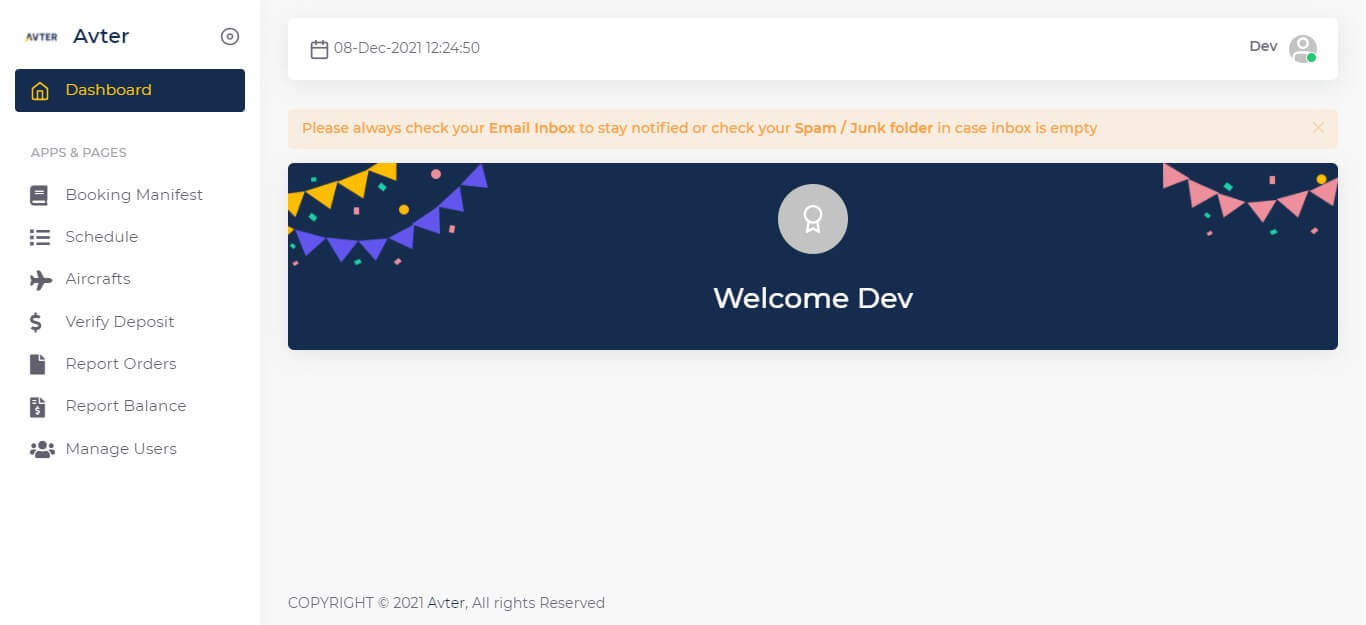The image size is (1366, 625).
Task: Click the Report Orders document icon
Action: [38, 364]
